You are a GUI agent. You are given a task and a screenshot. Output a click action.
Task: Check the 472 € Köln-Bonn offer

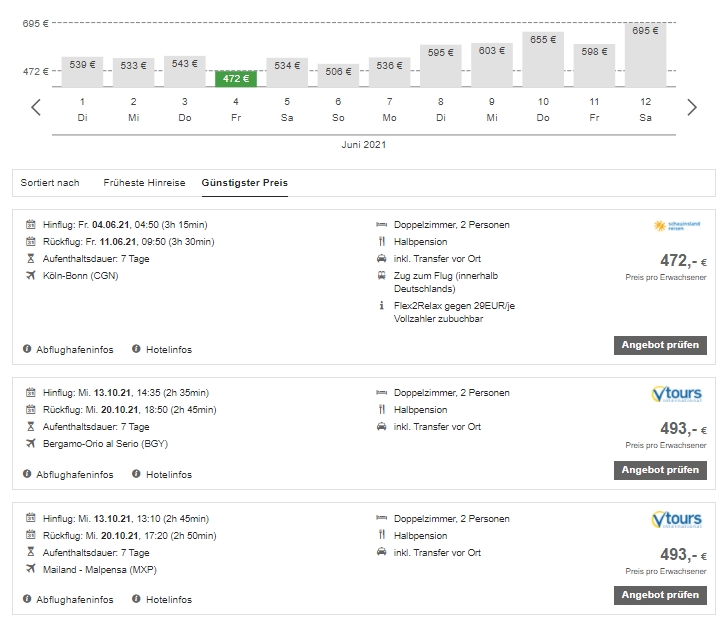coord(660,345)
